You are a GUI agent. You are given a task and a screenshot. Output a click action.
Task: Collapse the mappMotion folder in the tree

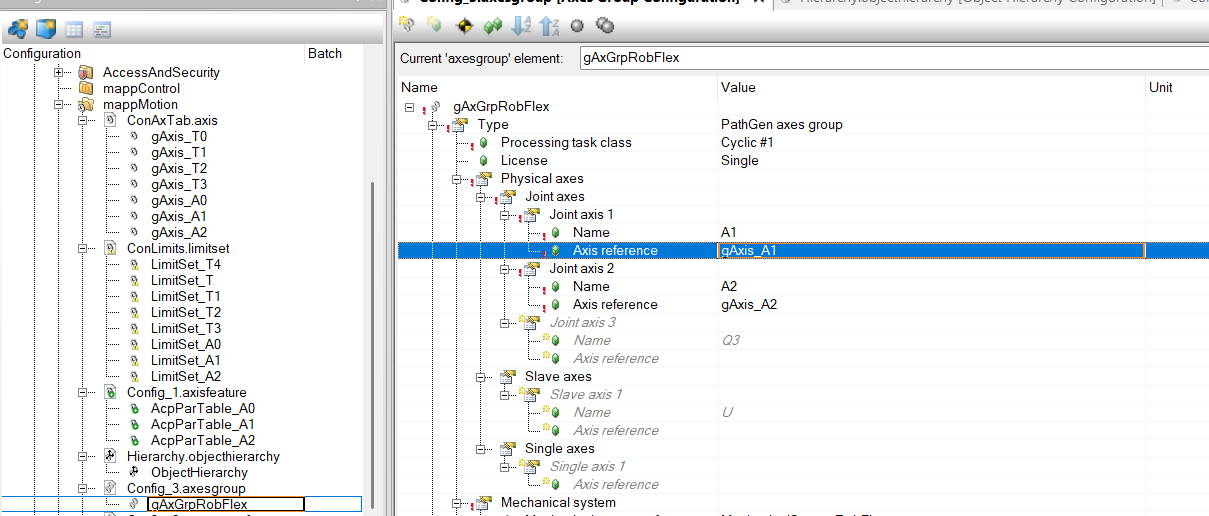[x=59, y=104]
